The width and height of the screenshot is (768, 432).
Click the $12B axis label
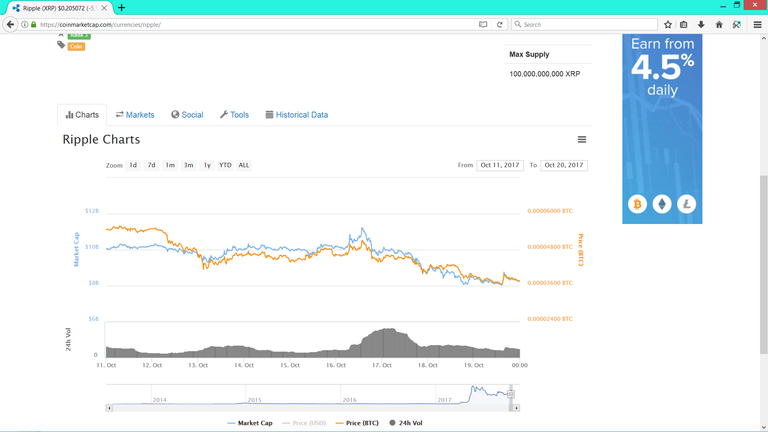click(92, 211)
